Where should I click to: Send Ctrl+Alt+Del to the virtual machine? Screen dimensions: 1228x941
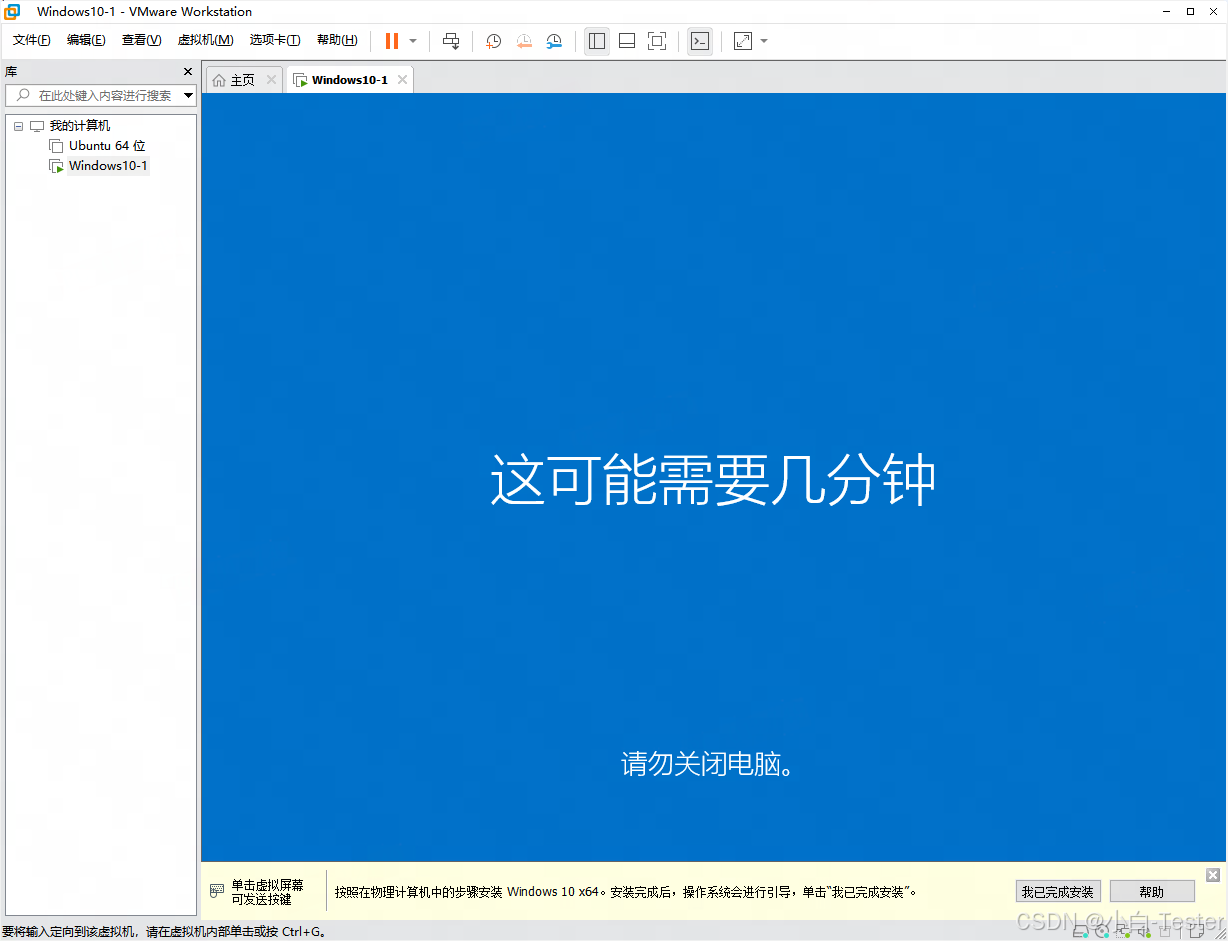451,41
